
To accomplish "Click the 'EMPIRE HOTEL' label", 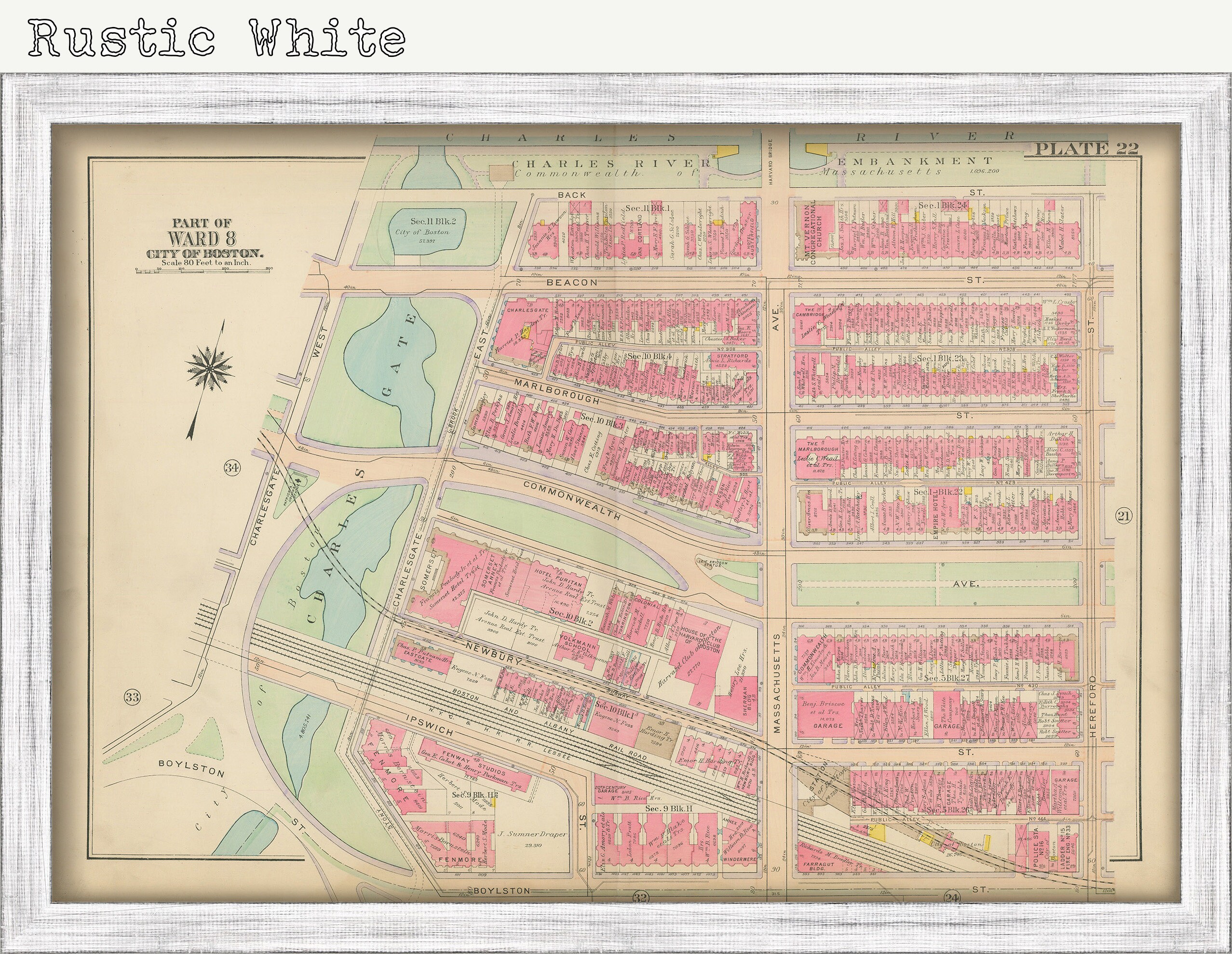I will (937, 515).
